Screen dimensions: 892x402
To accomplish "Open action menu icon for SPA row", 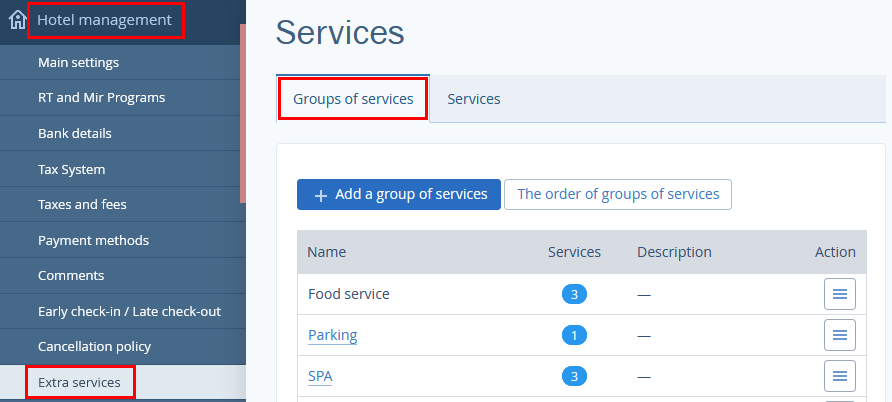I will [840, 376].
